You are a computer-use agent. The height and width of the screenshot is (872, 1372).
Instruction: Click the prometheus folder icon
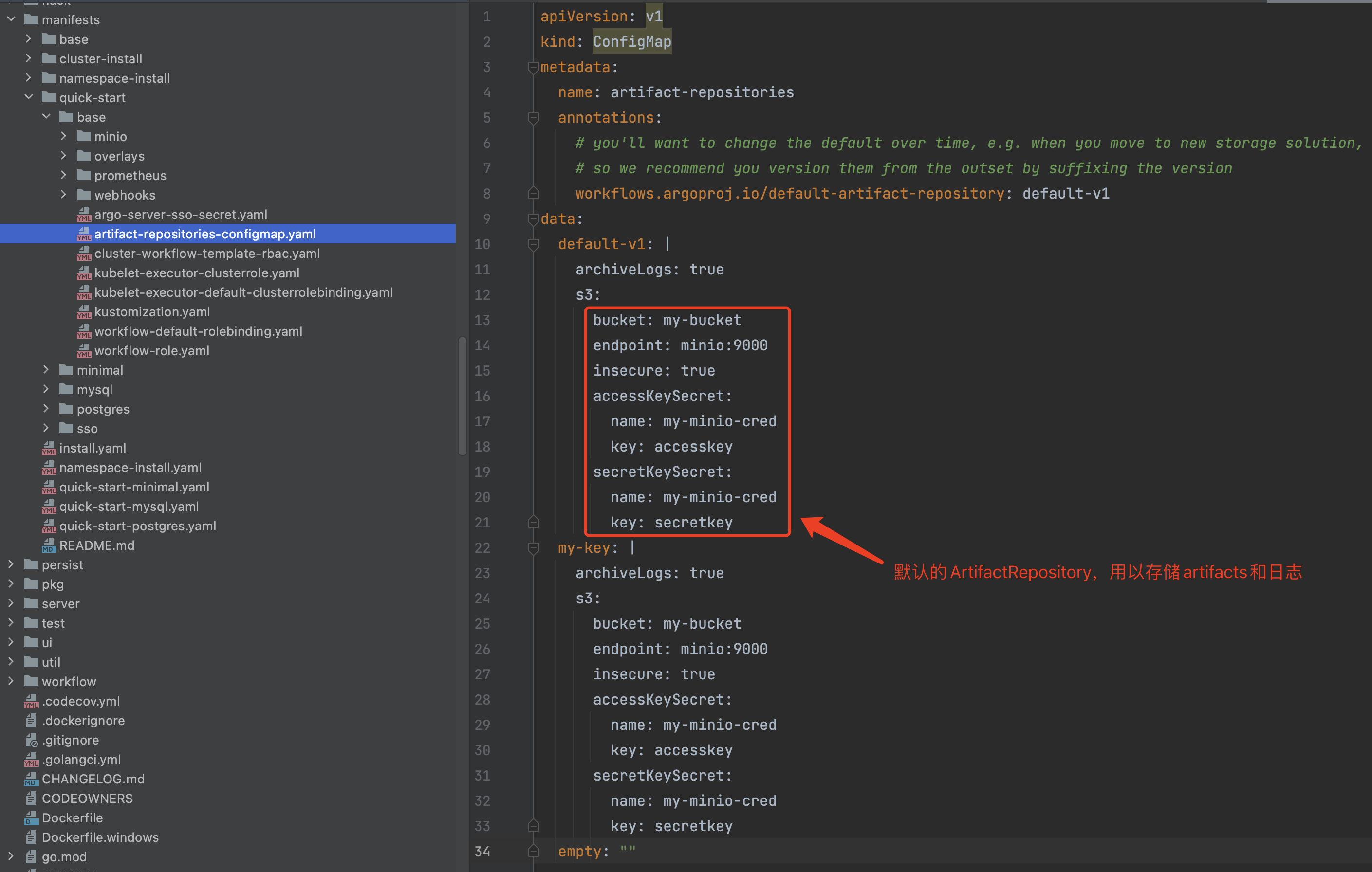click(x=84, y=176)
